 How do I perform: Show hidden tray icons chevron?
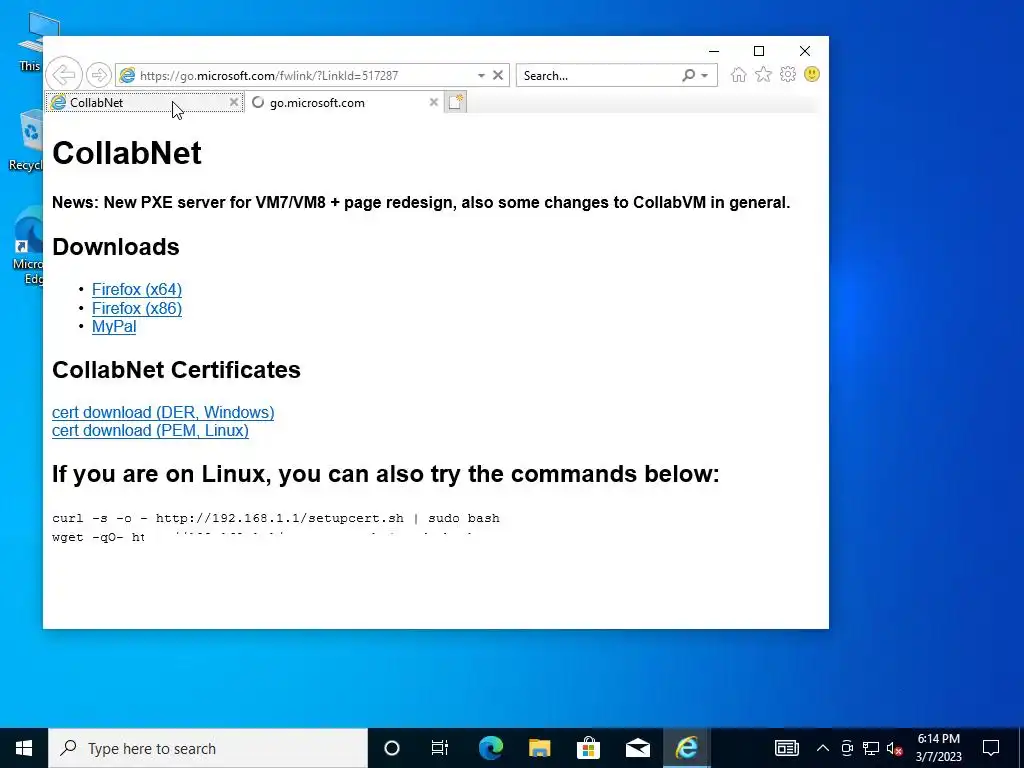pyautogui.click(x=823, y=748)
